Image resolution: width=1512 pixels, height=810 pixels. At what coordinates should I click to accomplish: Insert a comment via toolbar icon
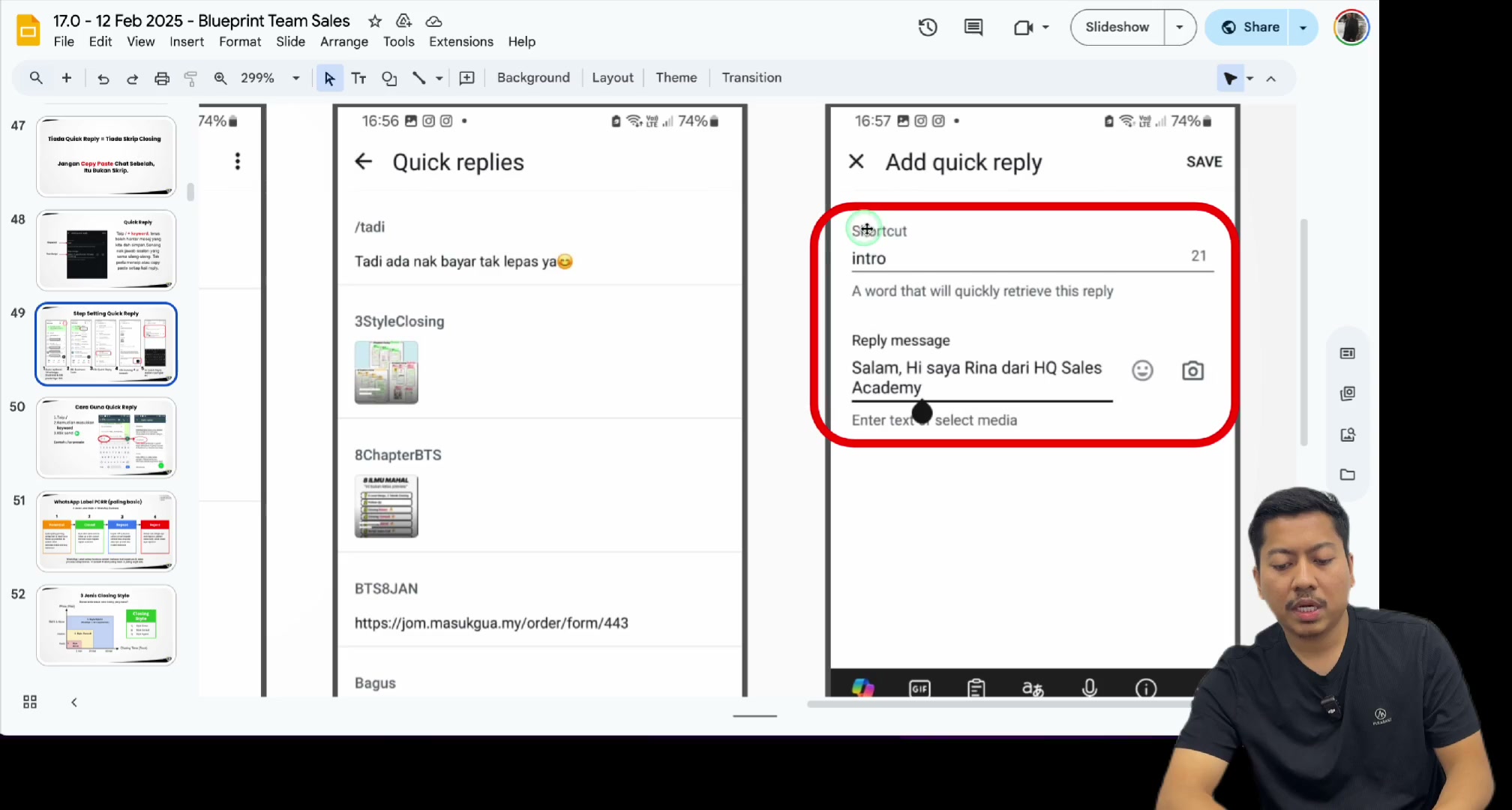pos(466,78)
